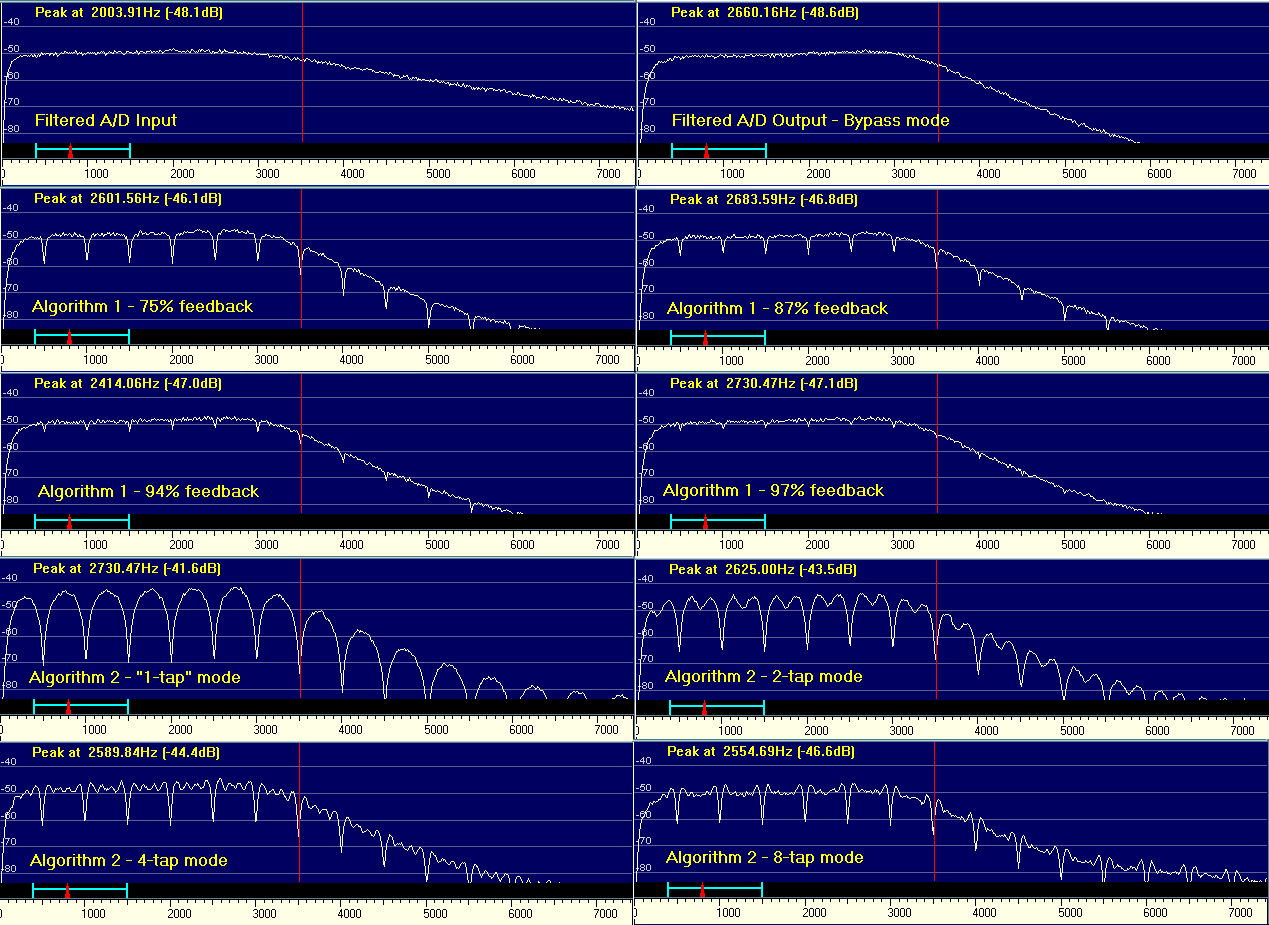The image size is (1269, 925).
Task: Select the "Peak at 2589.84Hz (-44.4dB)" readout
Action: click(x=127, y=753)
